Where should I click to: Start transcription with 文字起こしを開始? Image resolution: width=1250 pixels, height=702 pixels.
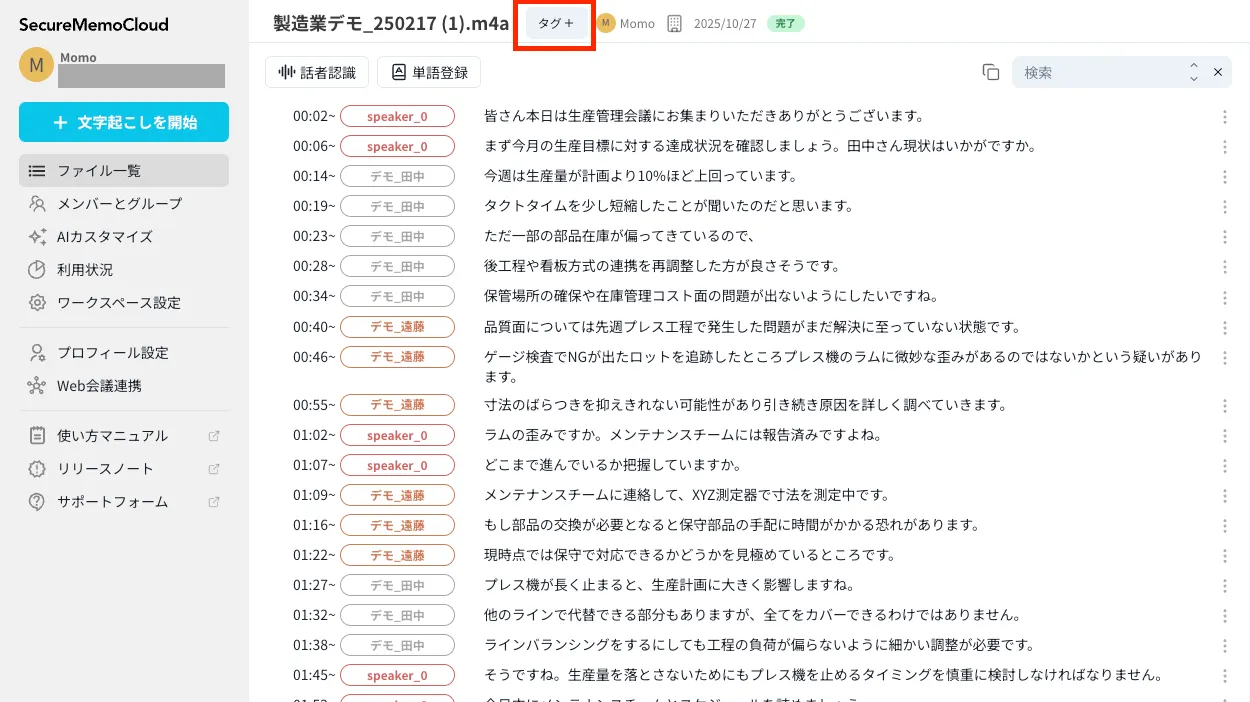pyautogui.click(x=124, y=122)
